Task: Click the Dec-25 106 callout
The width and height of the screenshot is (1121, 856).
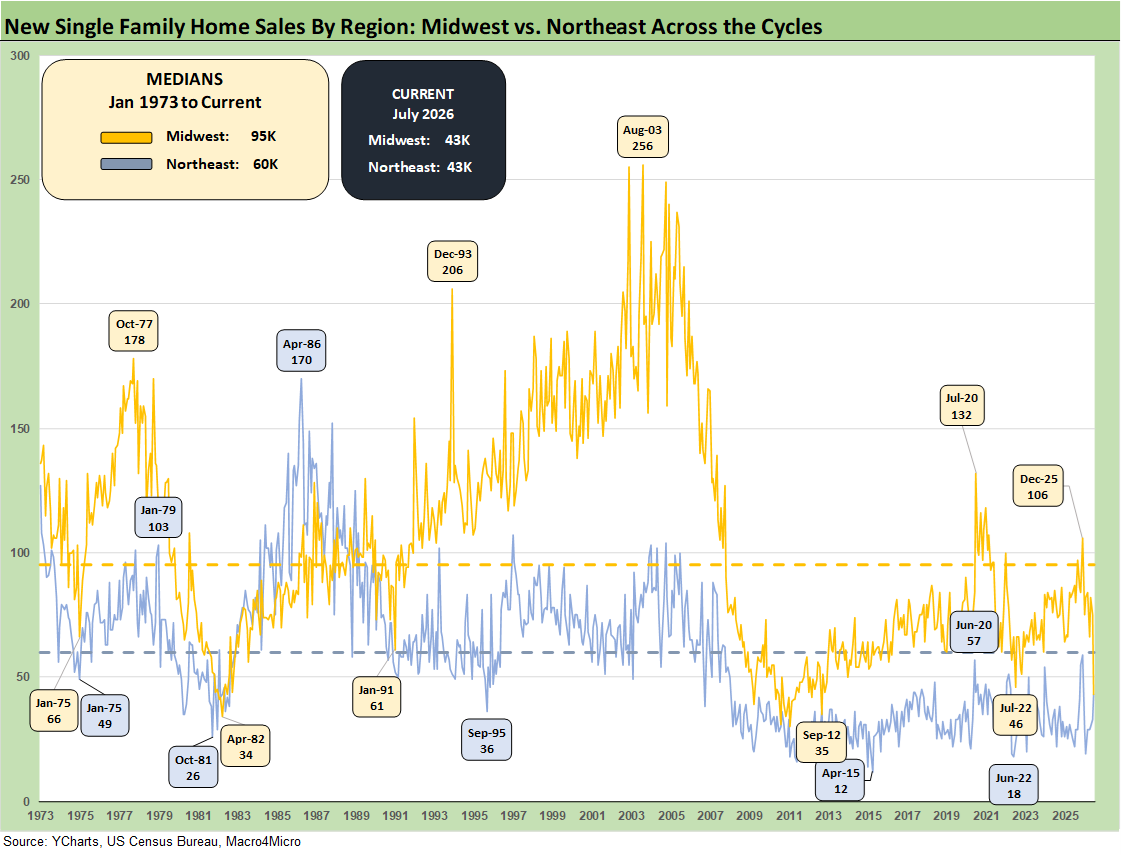Action: pos(1038,487)
